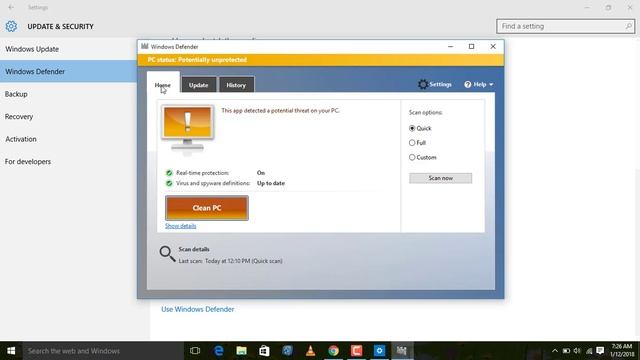Show hidden tray icons chevron
Image resolution: width=640 pixels, height=360 pixels.
pos(555,351)
